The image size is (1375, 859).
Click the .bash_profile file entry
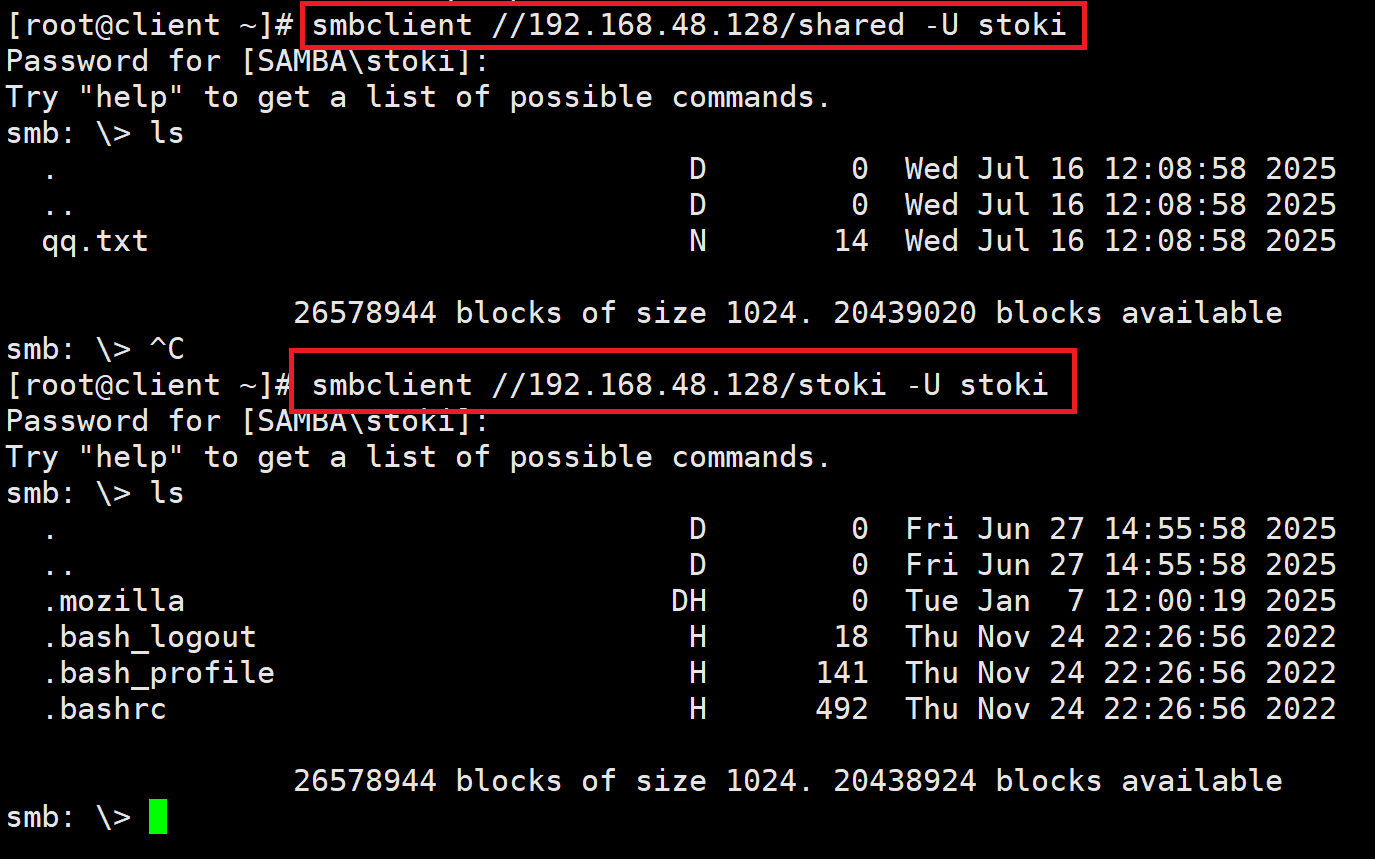tap(158, 673)
